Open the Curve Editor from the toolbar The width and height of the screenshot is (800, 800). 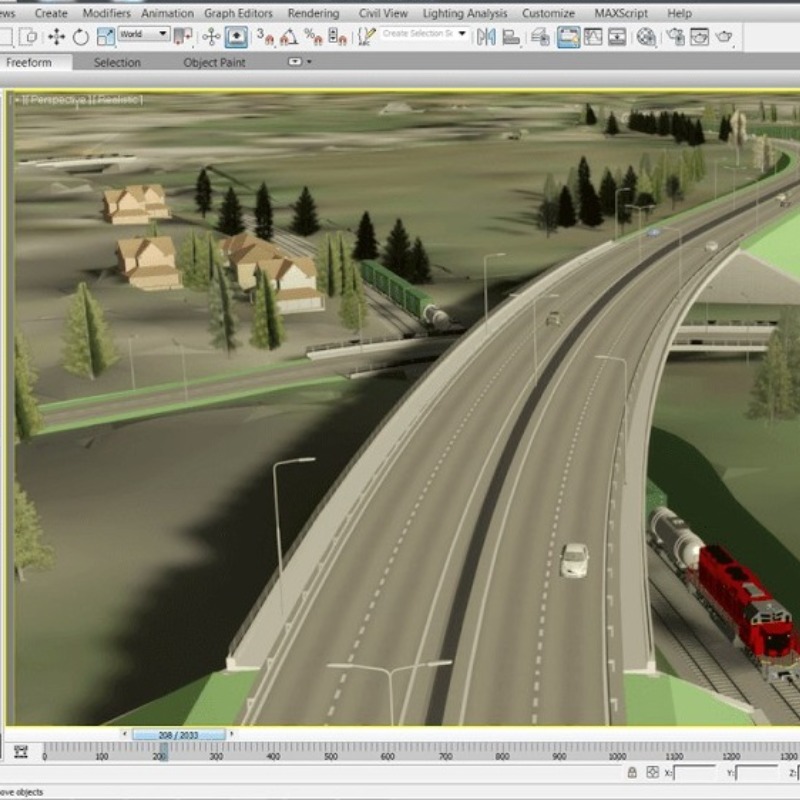point(593,37)
